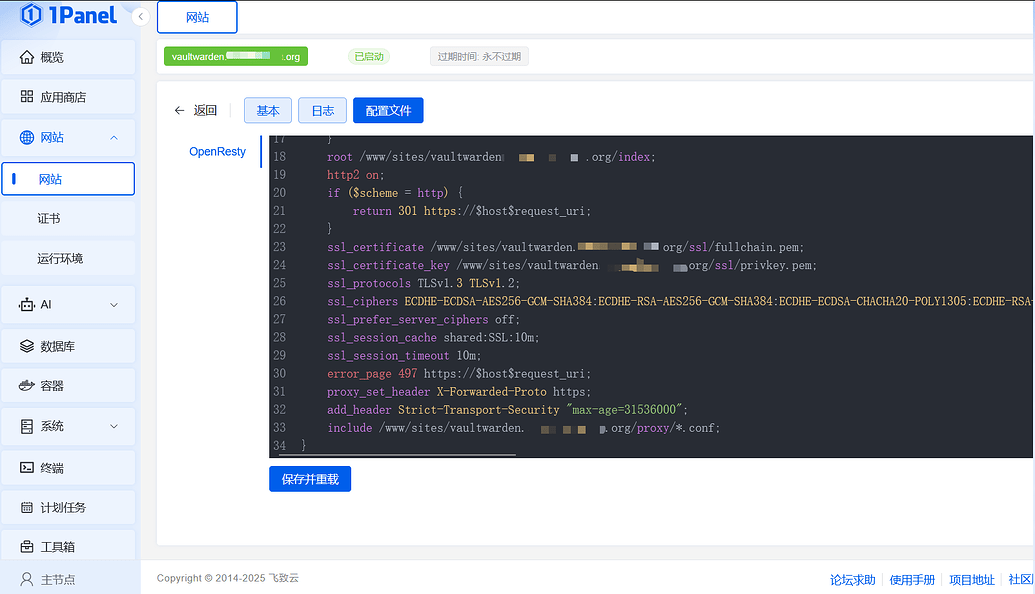Expand the AI menu chevron

tap(114, 305)
